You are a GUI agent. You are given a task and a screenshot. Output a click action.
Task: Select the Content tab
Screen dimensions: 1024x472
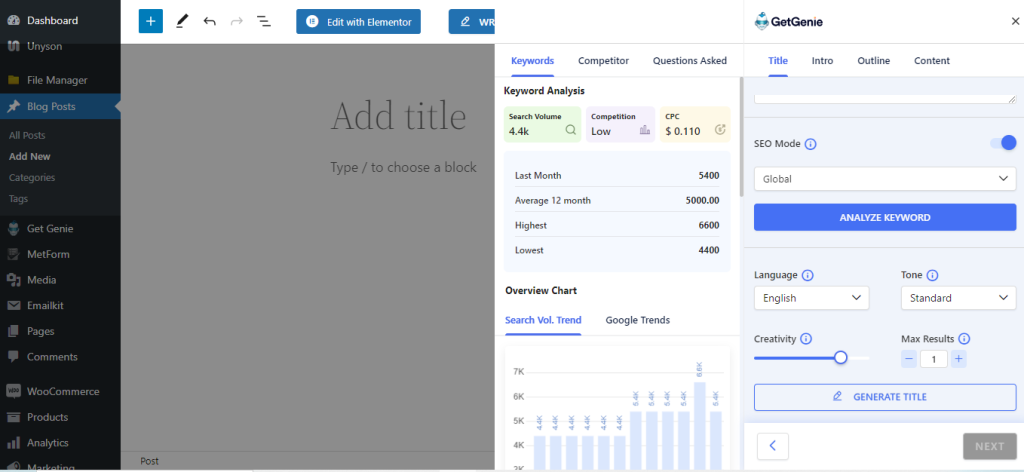(x=932, y=61)
